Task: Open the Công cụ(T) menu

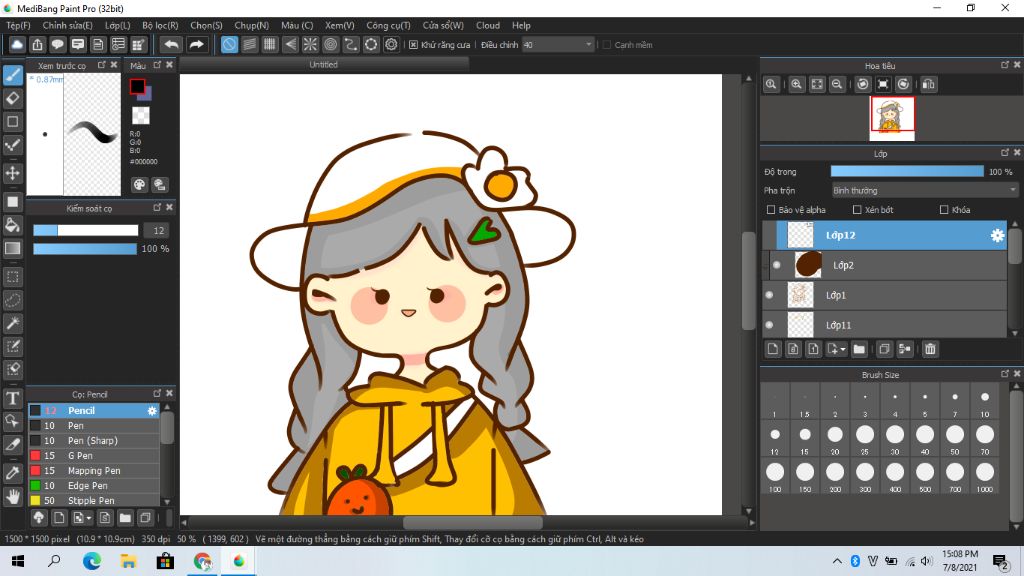Action: coord(388,25)
